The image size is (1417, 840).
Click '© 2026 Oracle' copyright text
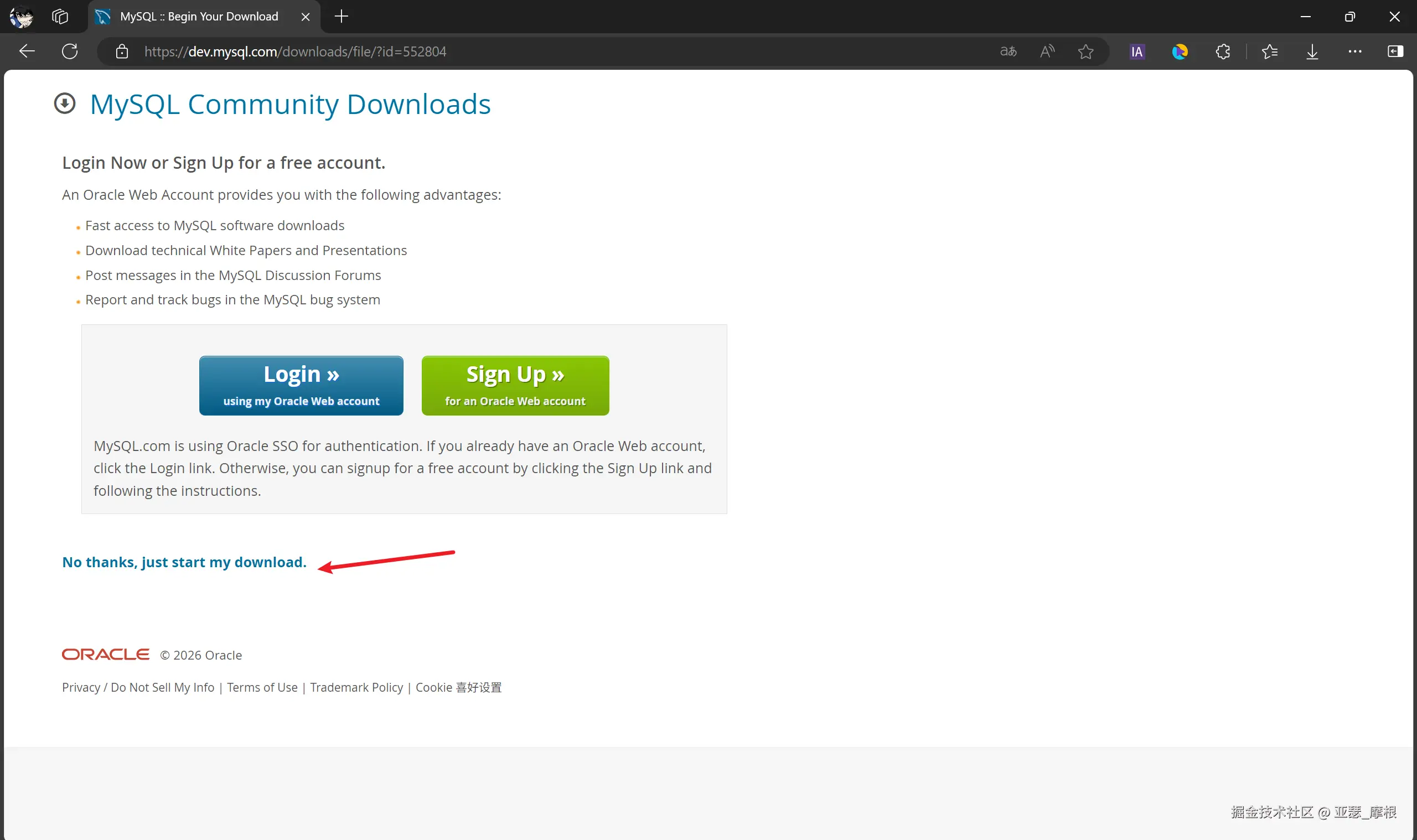click(x=201, y=655)
